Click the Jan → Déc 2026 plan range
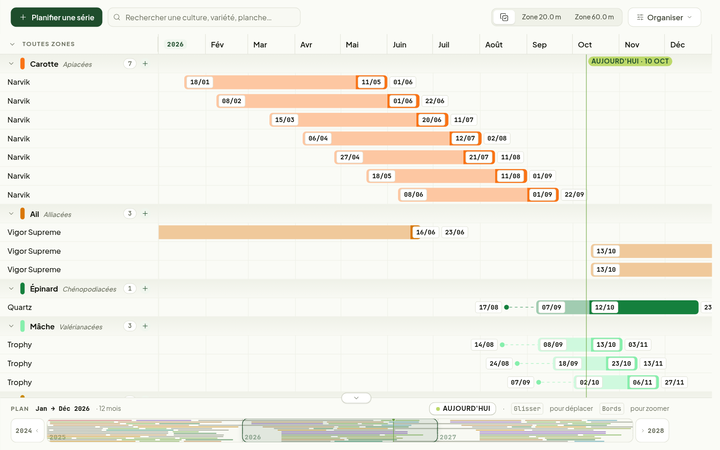The width and height of the screenshot is (720, 450). [x=62, y=409]
